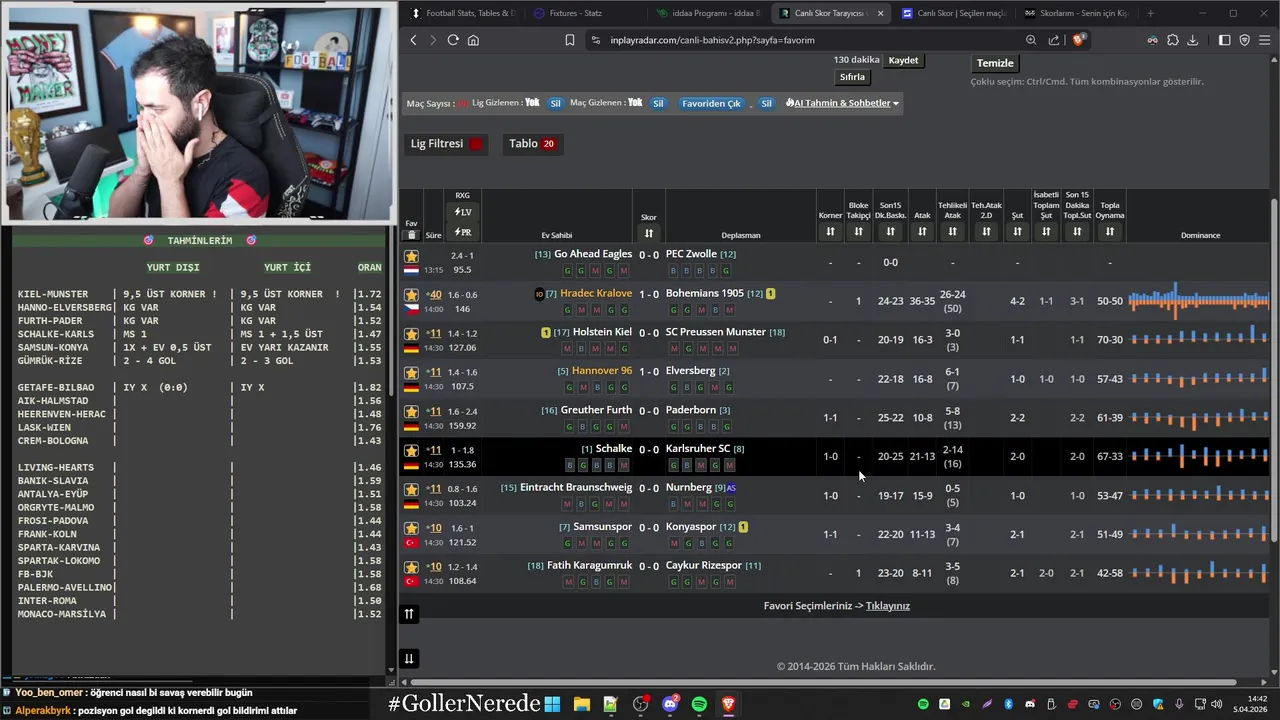Unfavorite the Hannover 96 match star
The image size is (1280, 720).
[x=411, y=372]
